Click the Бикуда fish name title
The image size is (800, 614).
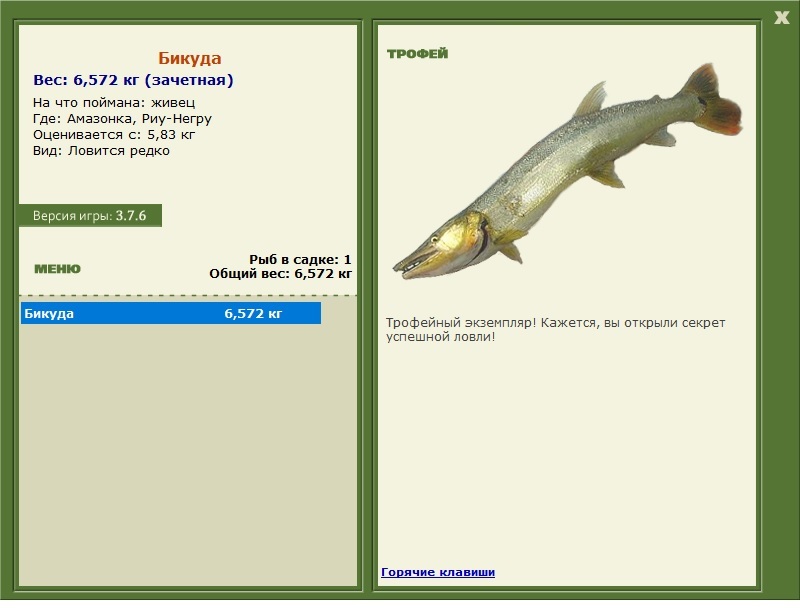point(189,58)
